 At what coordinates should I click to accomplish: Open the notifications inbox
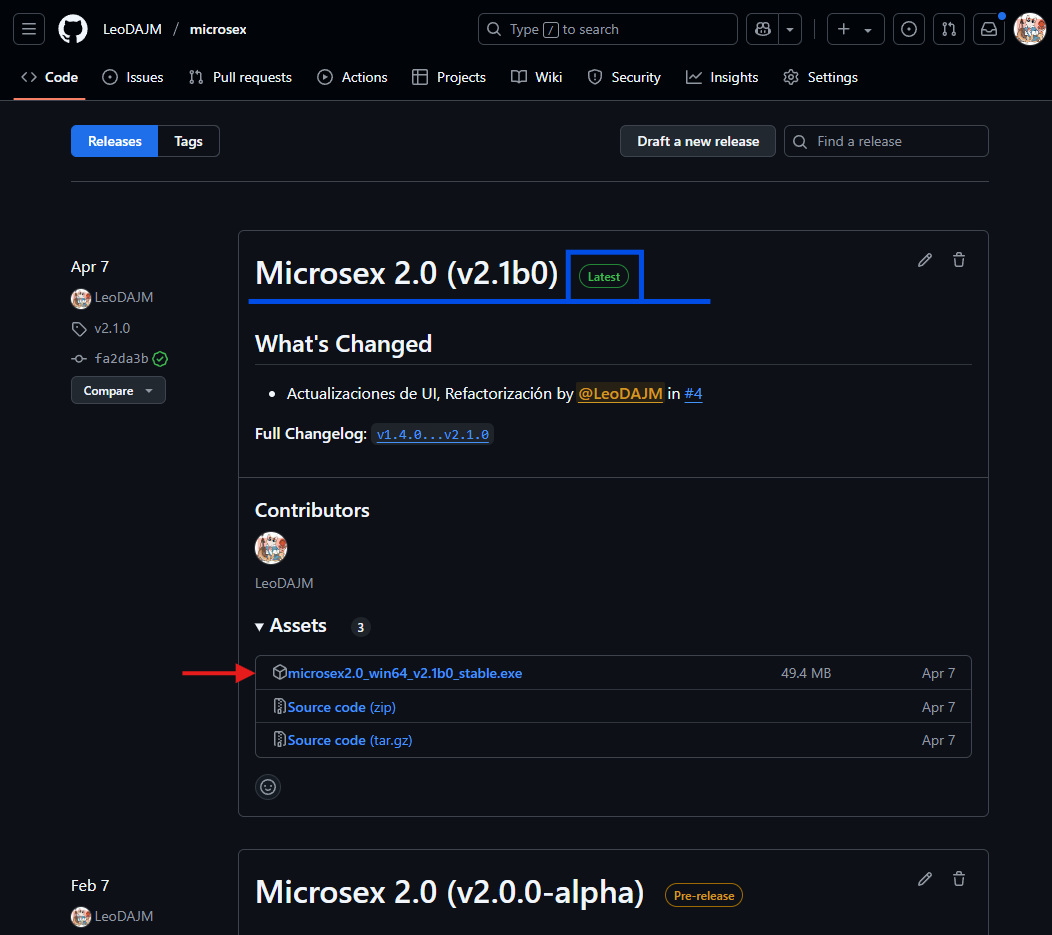[x=989, y=29]
